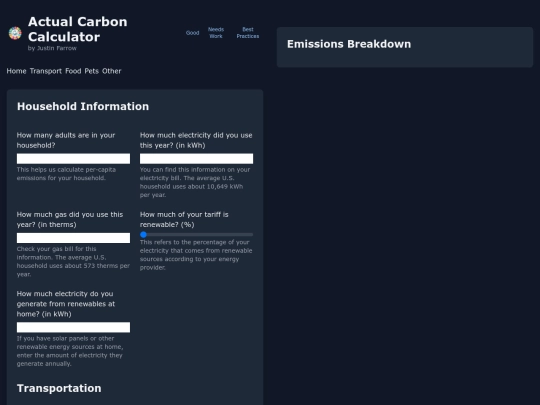The image size is (540, 405).
Task: Click the Actual Carbon Calculator title
Action: click(x=77, y=29)
